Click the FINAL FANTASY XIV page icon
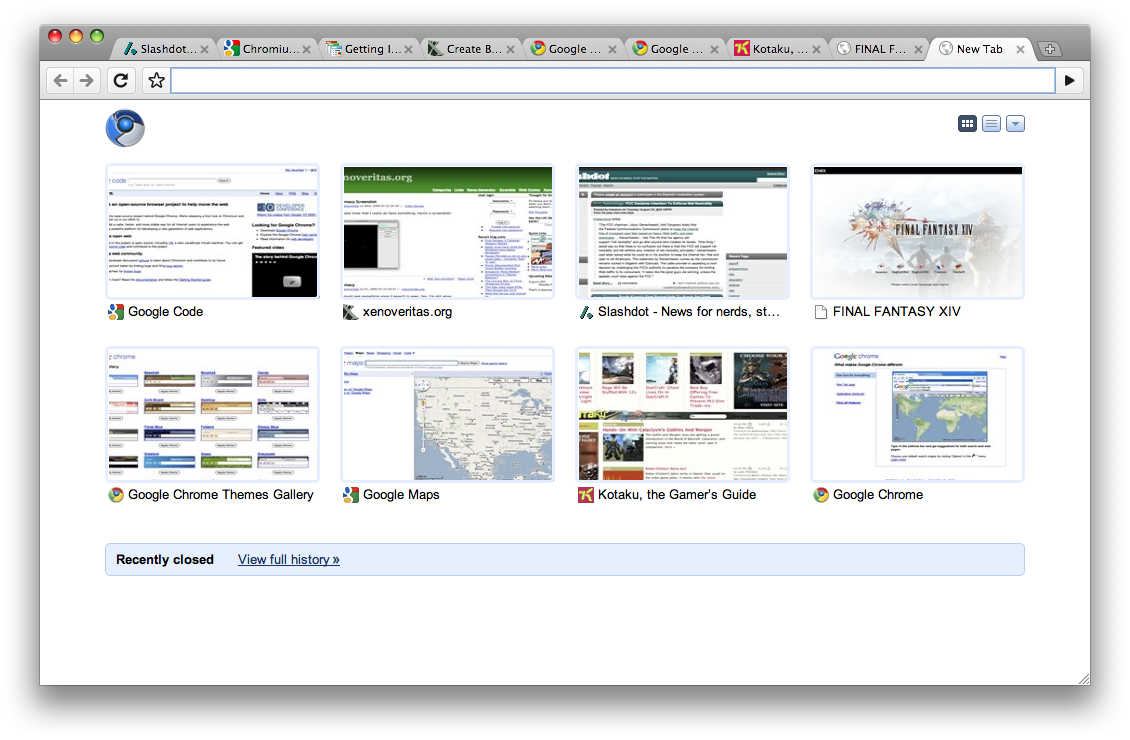1130x740 pixels. click(820, 312)
